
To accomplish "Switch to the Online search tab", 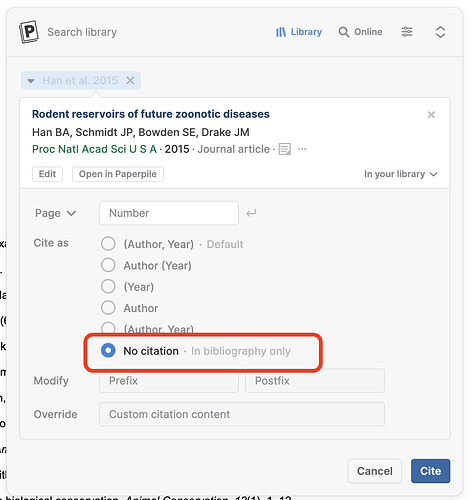I will click(360, 32).
